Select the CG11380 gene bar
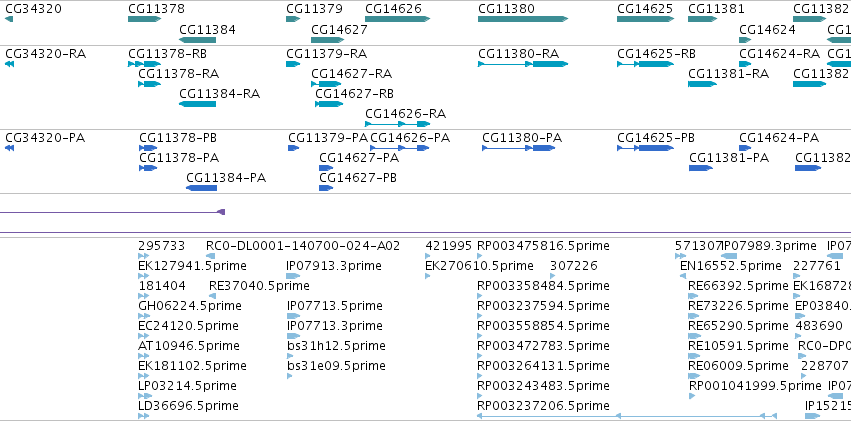This screenshot has height=421, width=851. (x=523, y=19)
